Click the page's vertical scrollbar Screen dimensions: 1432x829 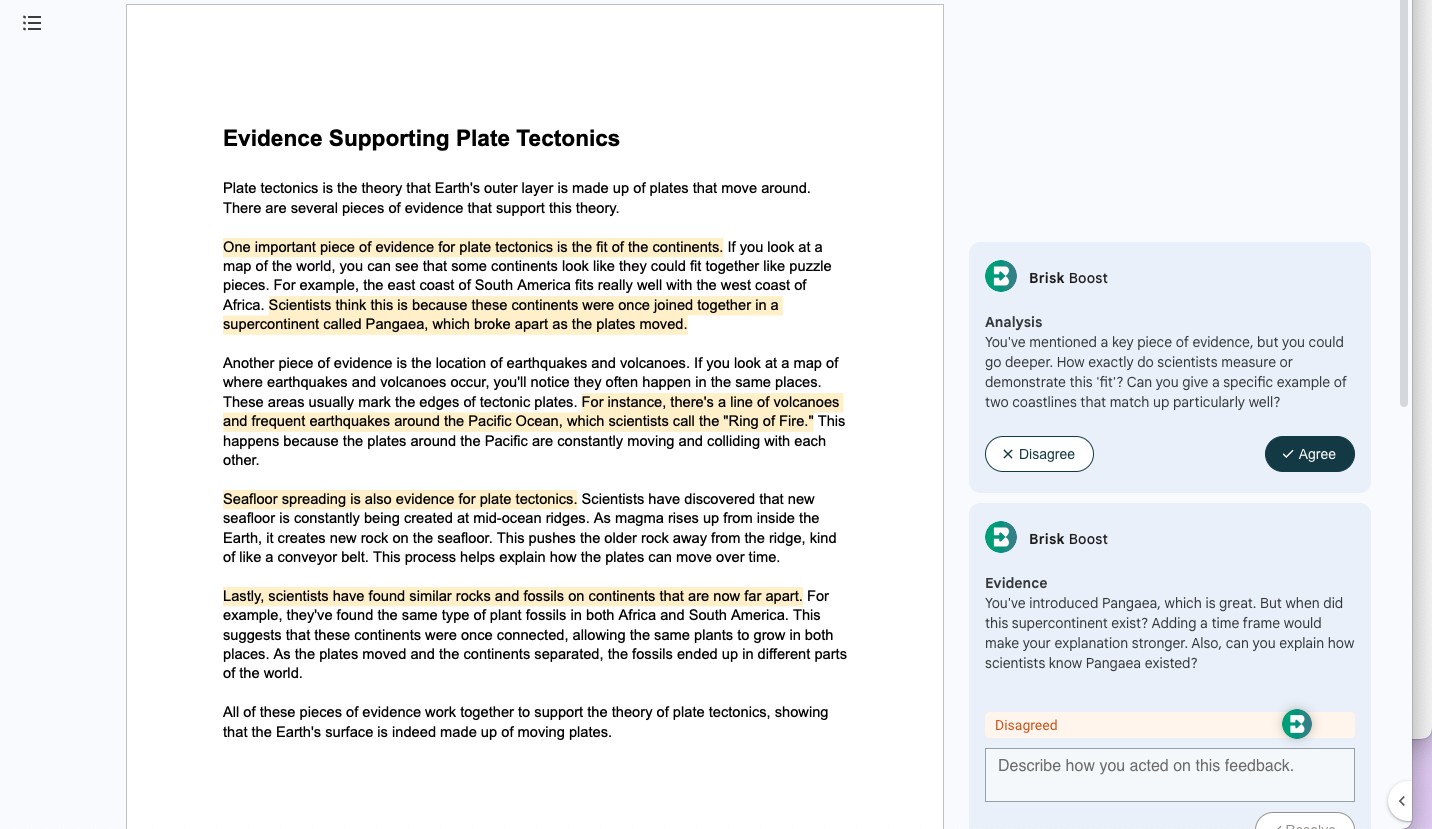click(1404, 200)
